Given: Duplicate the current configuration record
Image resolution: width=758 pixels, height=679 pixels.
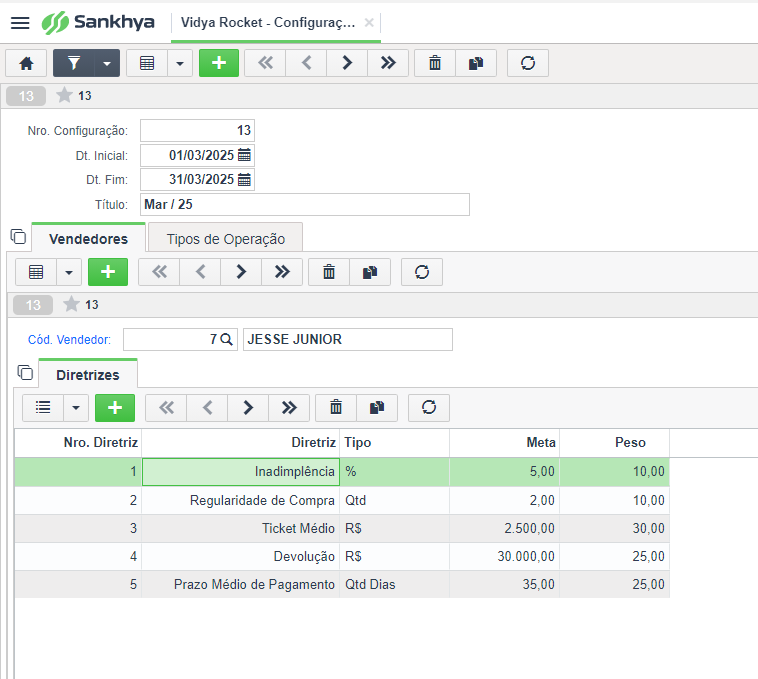Looking at the screenshot, I should (x=476, y=63).
